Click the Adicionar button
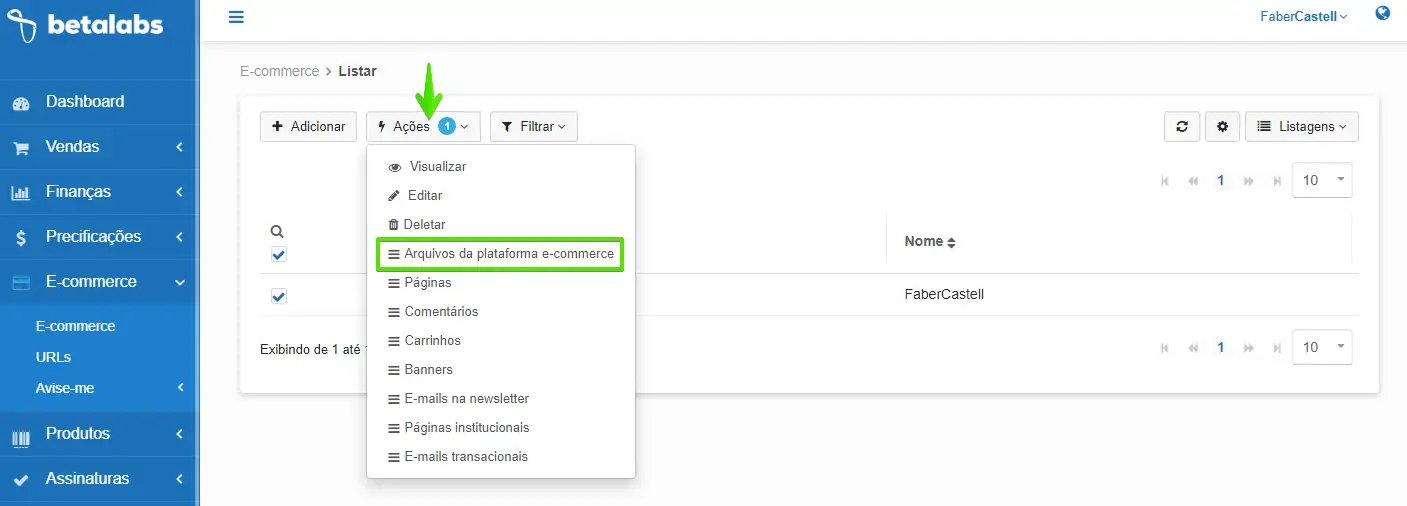1407x506 pixels. coord(308,127)
